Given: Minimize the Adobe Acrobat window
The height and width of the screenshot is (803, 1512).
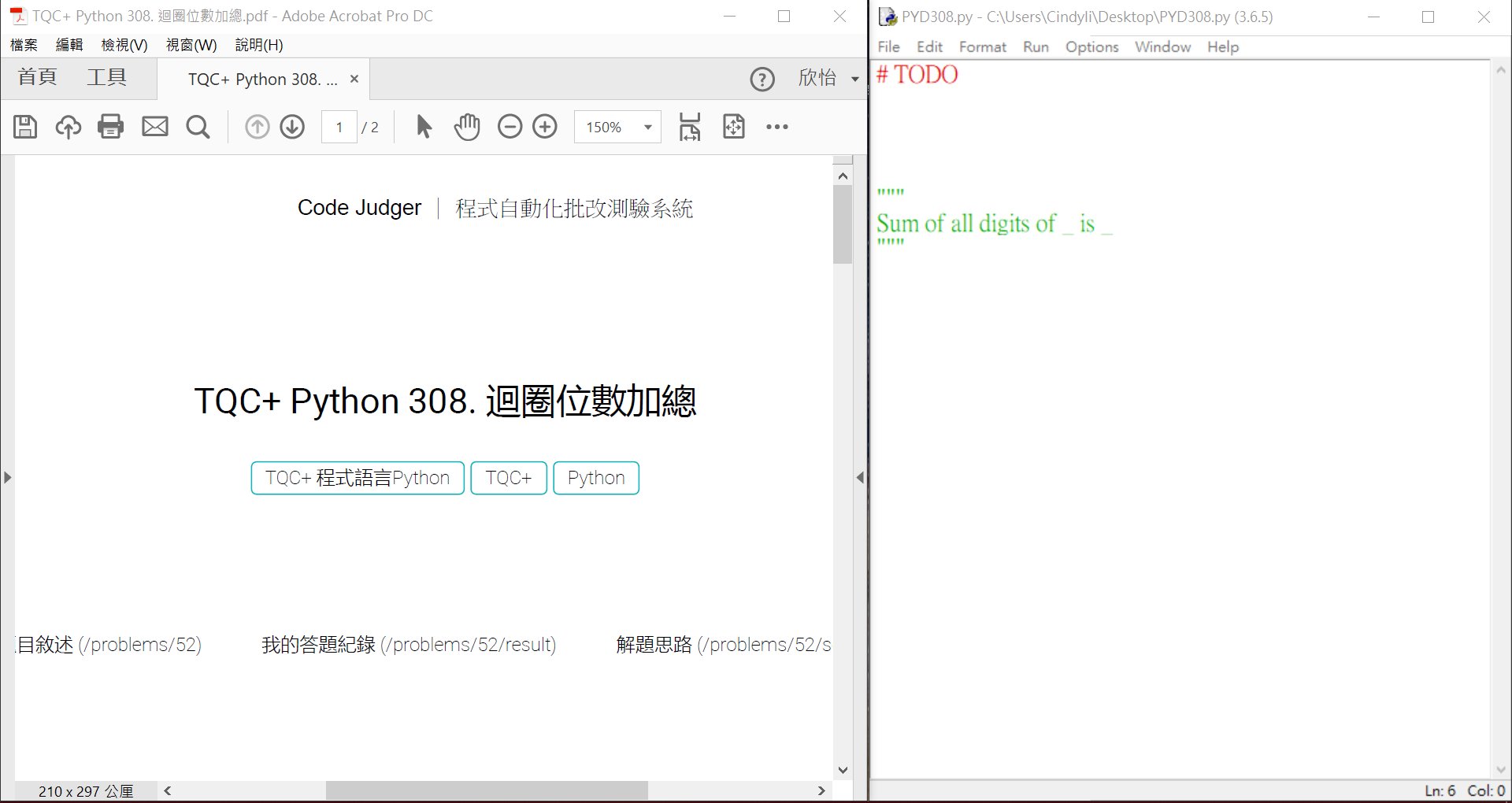Looking at the screenshot, I should click(x=729, y=16).
